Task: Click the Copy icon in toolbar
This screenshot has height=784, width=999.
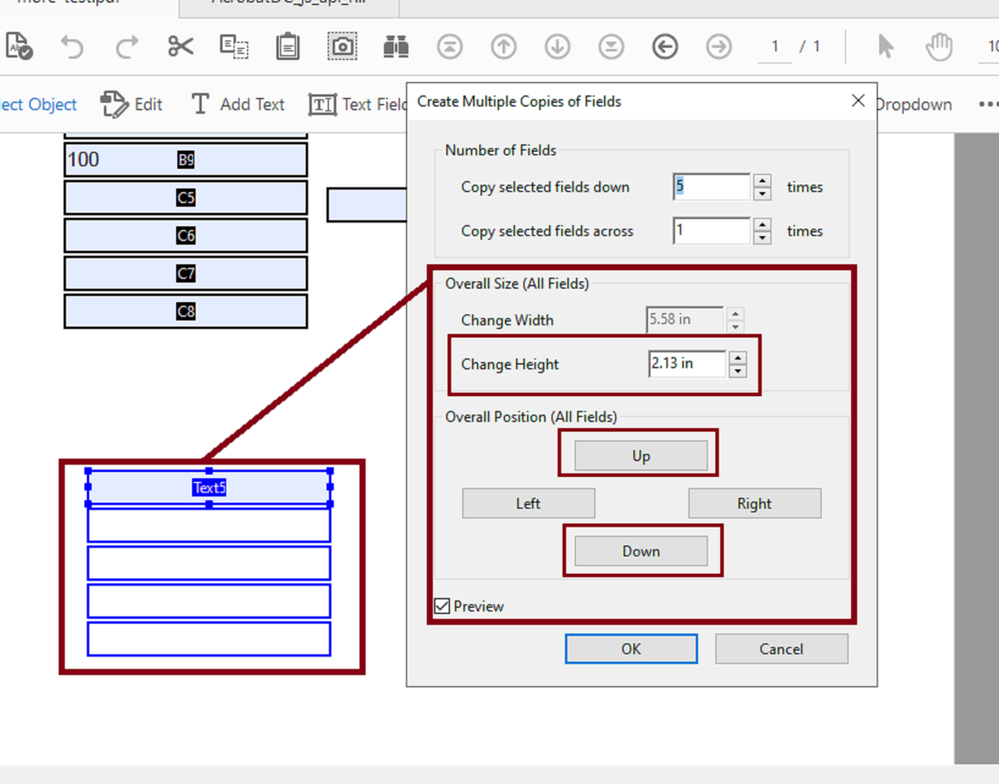Action: click(x=234, y=47)
